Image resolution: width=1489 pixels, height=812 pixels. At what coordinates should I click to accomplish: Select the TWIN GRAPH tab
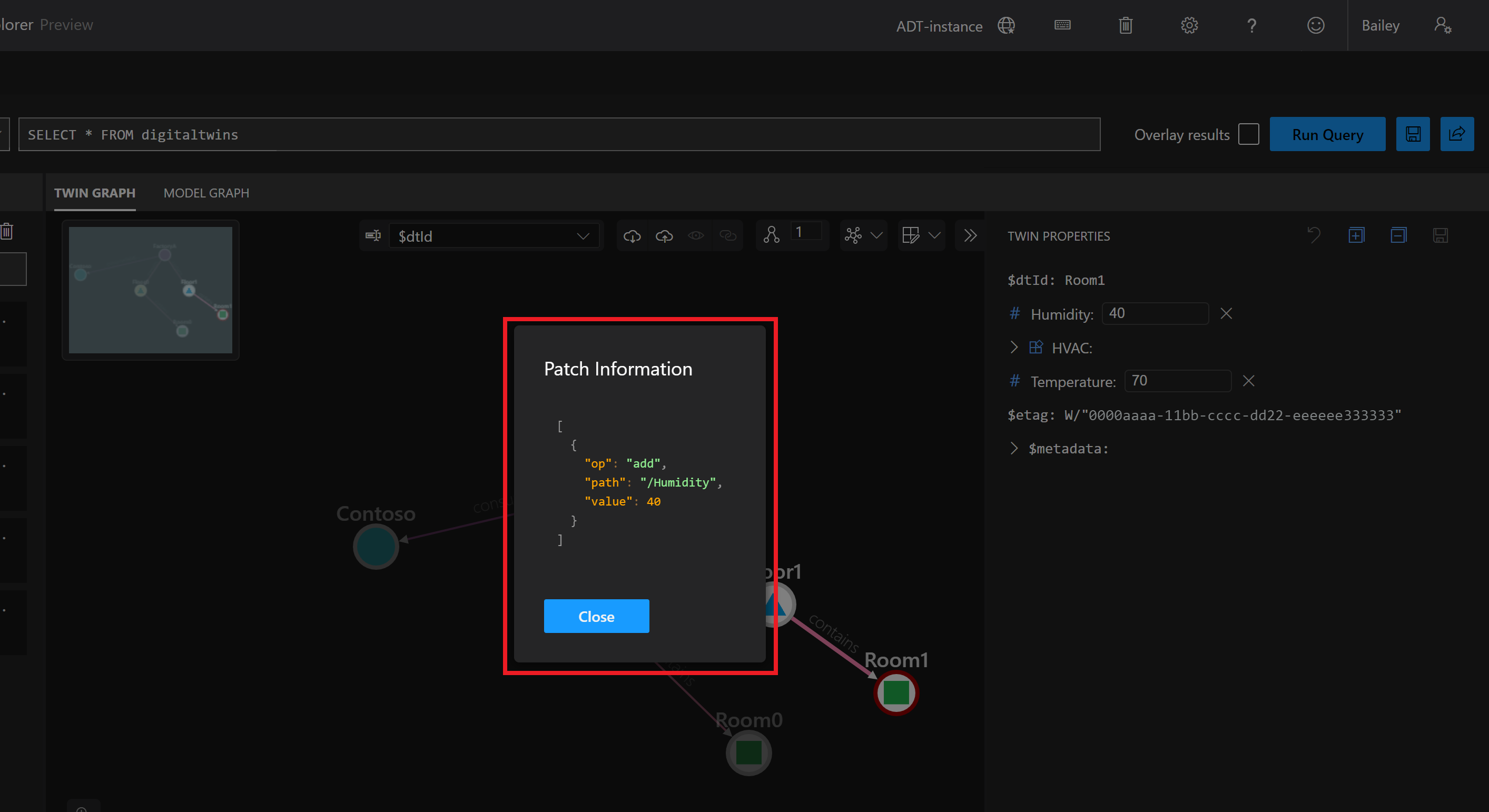point(95,193)
